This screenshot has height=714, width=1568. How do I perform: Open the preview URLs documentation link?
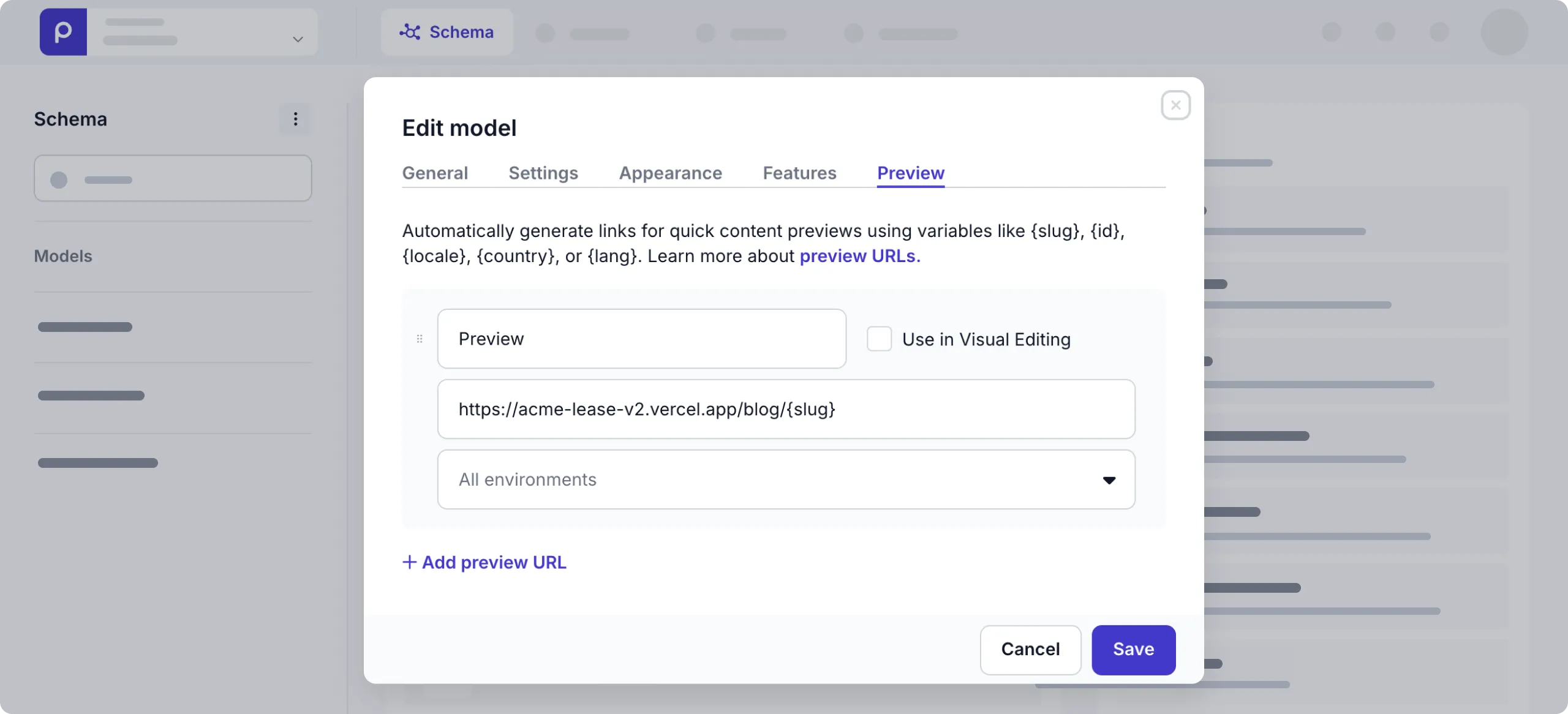coord(859,256)
